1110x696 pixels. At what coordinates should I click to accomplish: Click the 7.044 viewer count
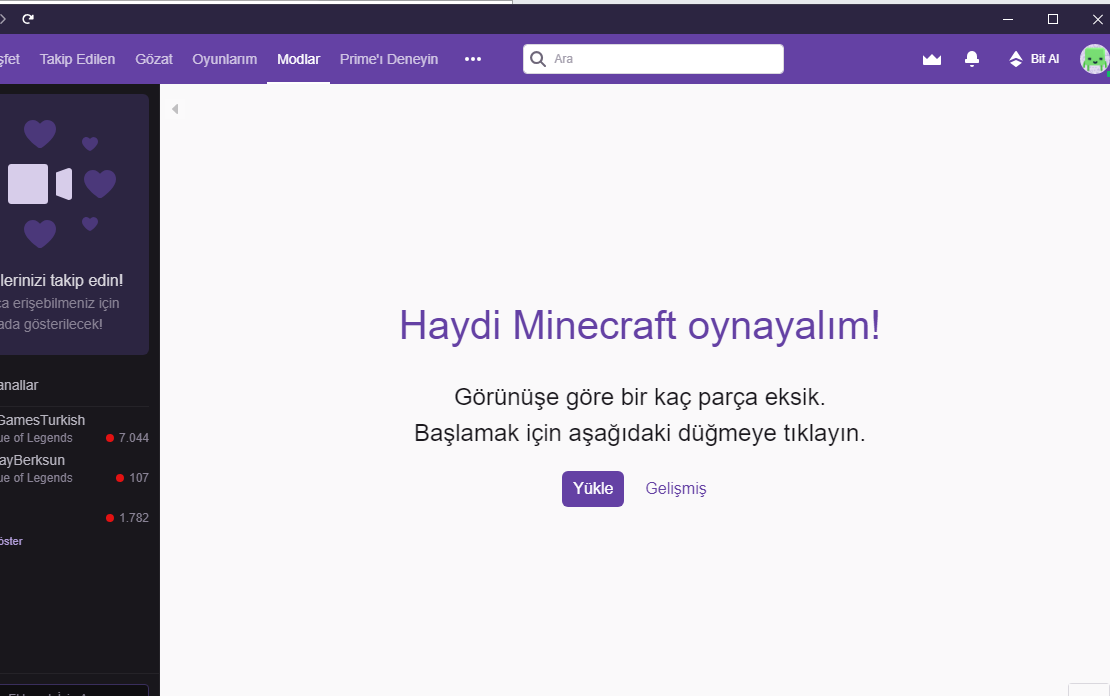[x=134, y=438]
